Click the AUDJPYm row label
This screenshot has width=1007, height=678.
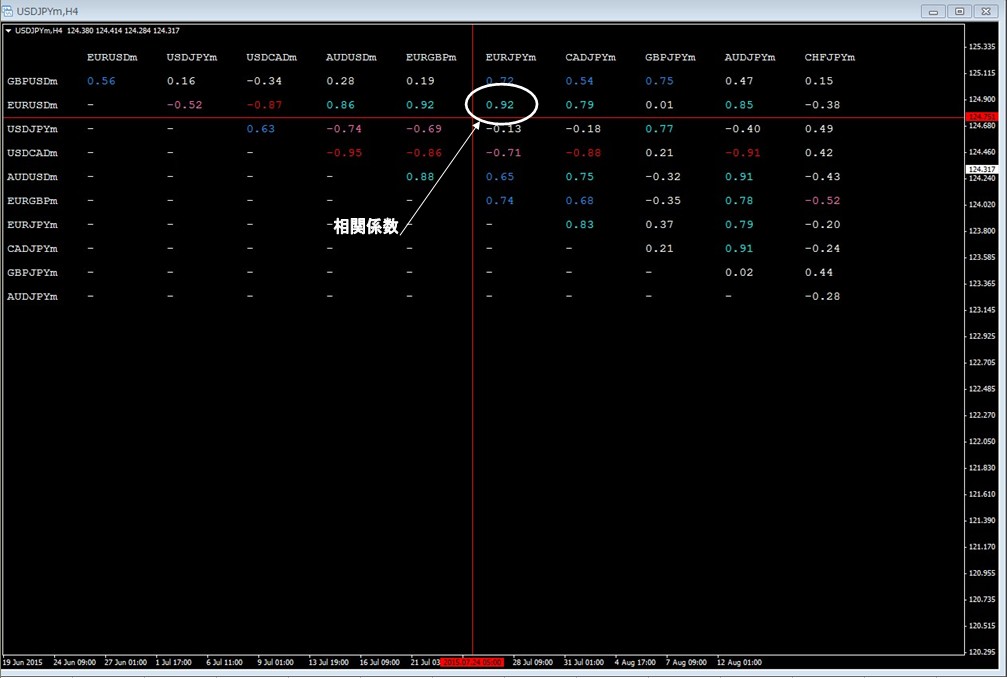coord(32,297)
